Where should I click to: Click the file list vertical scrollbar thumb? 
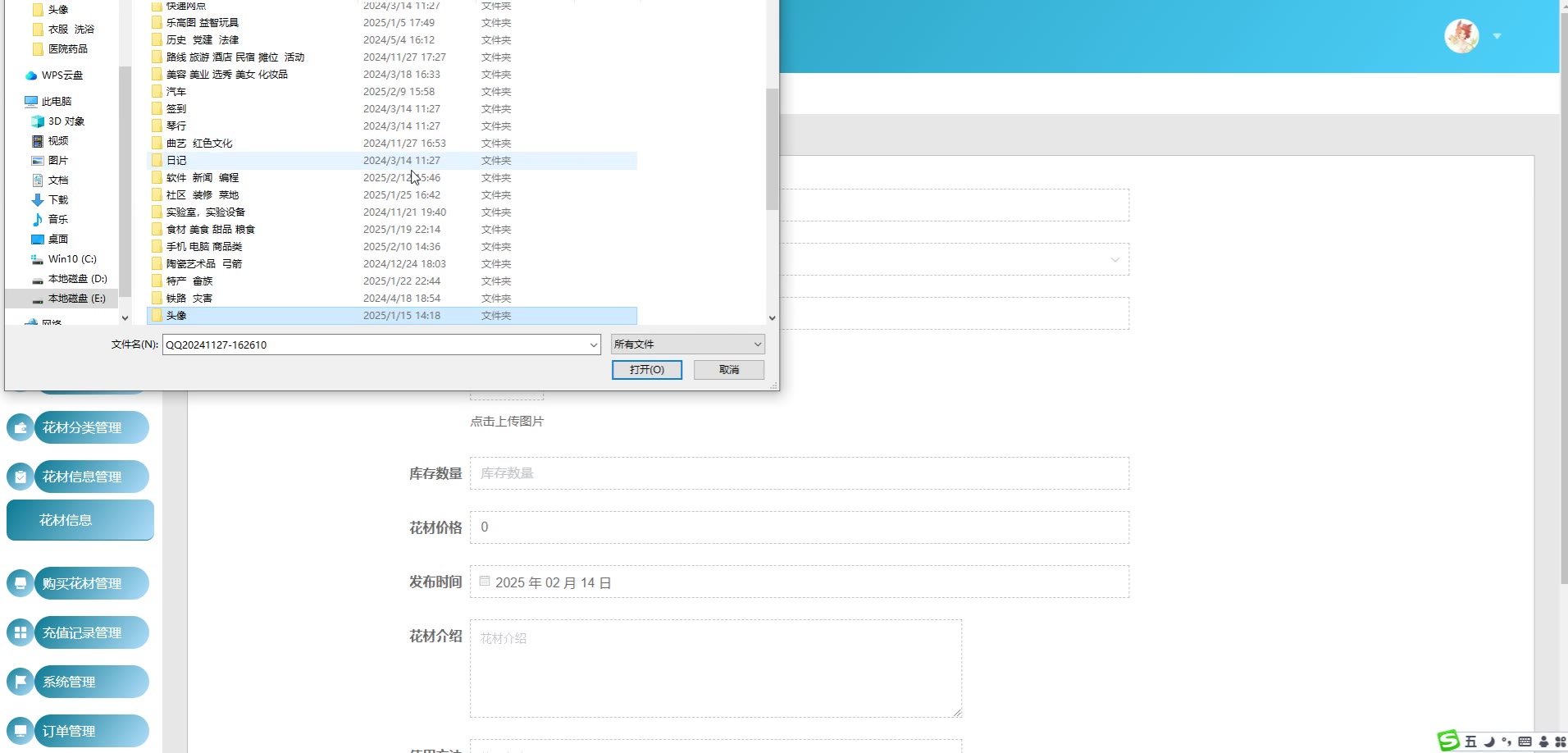(772, 149)
